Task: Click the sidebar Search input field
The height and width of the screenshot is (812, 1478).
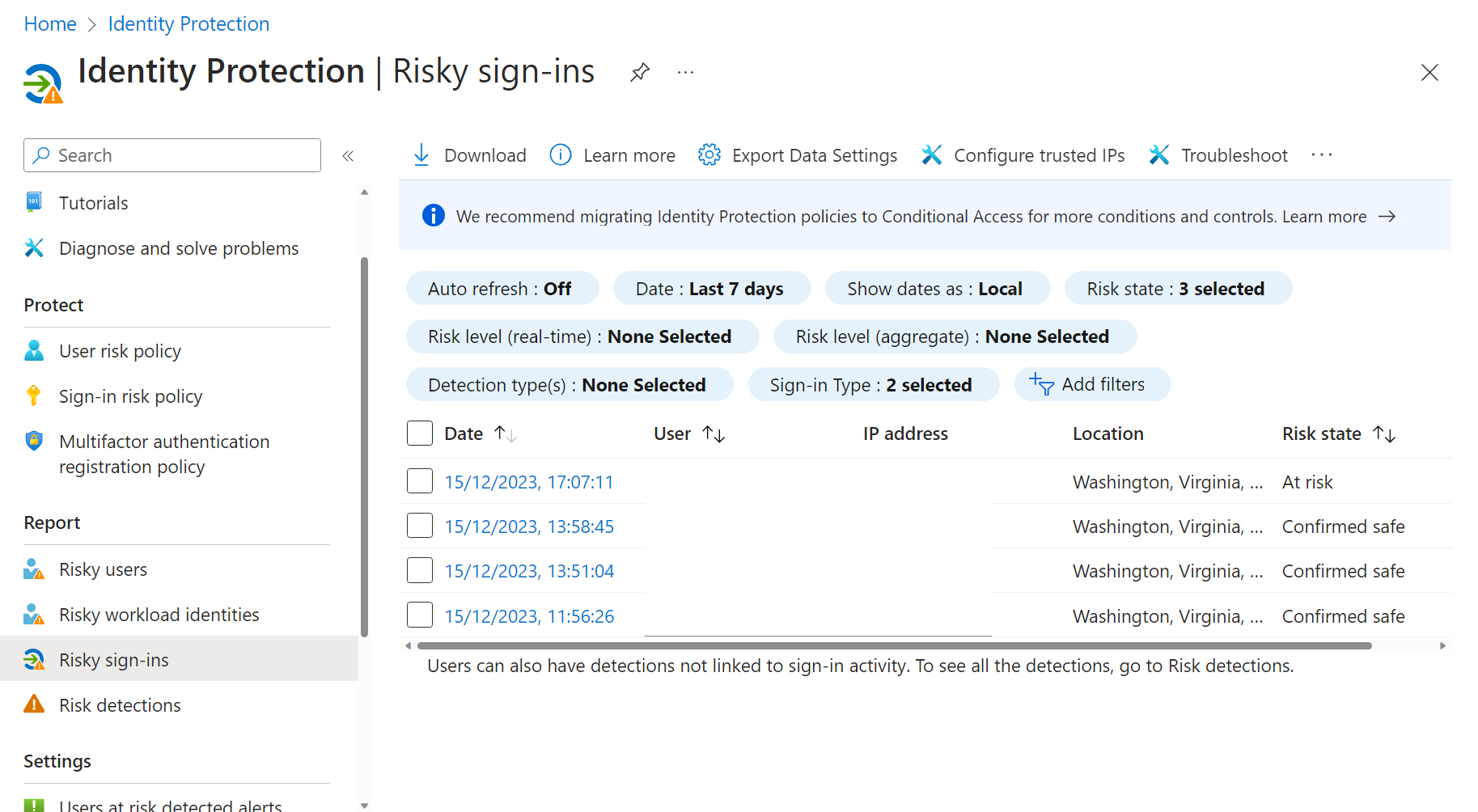Action: (x=172, y=155)
